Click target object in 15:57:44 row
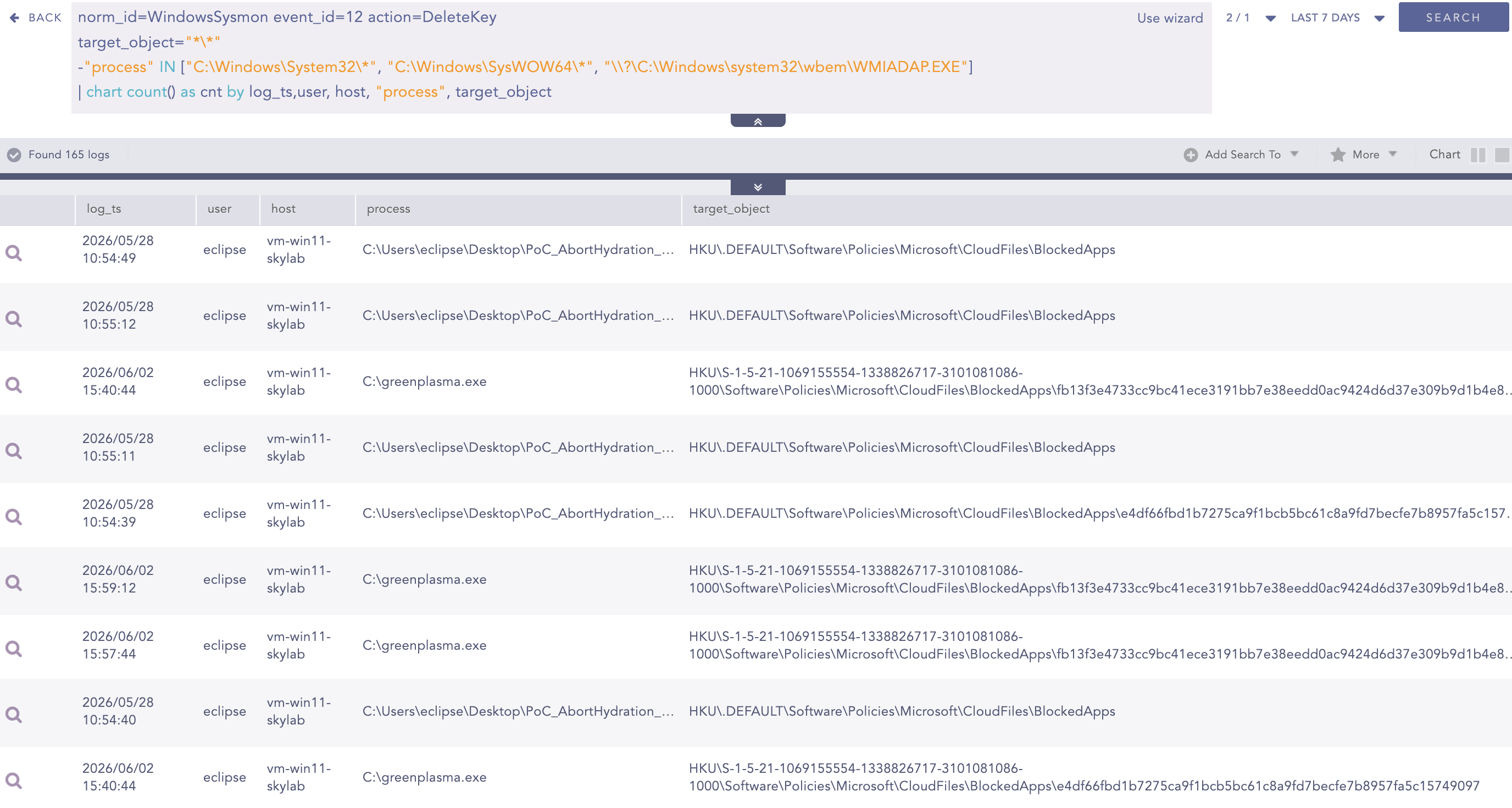Screen dimensions: 1512x808 [x=1099, y=645]
